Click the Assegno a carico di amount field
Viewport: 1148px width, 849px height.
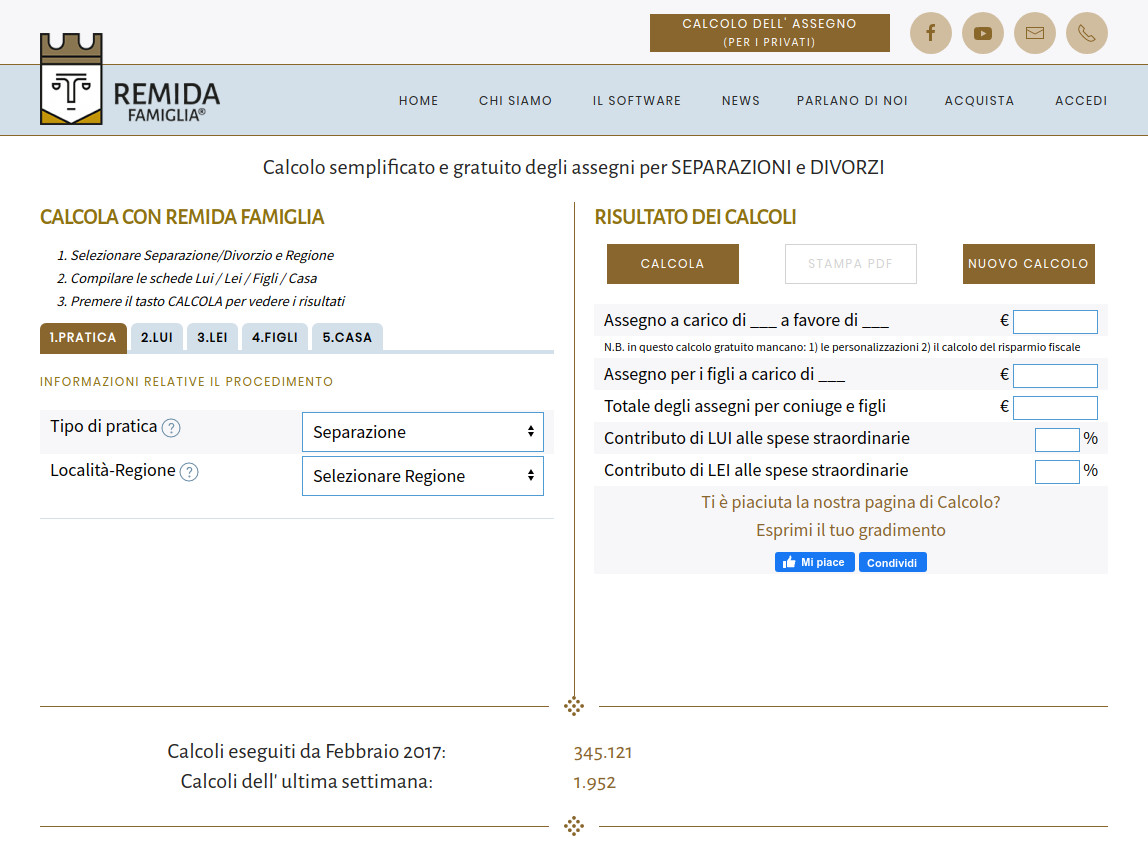[x=1055, y=321]
